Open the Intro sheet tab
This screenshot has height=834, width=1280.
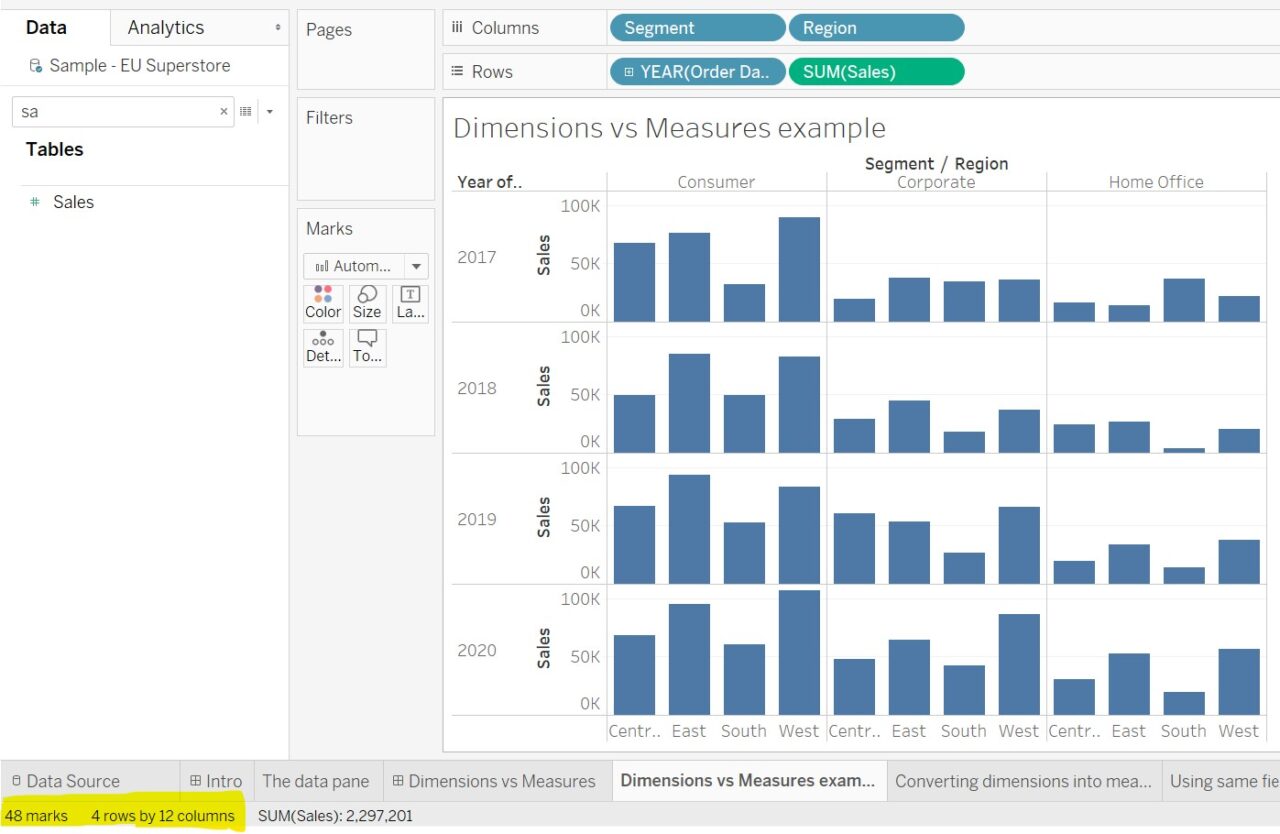pyautogui.click(x=215, y=781)
